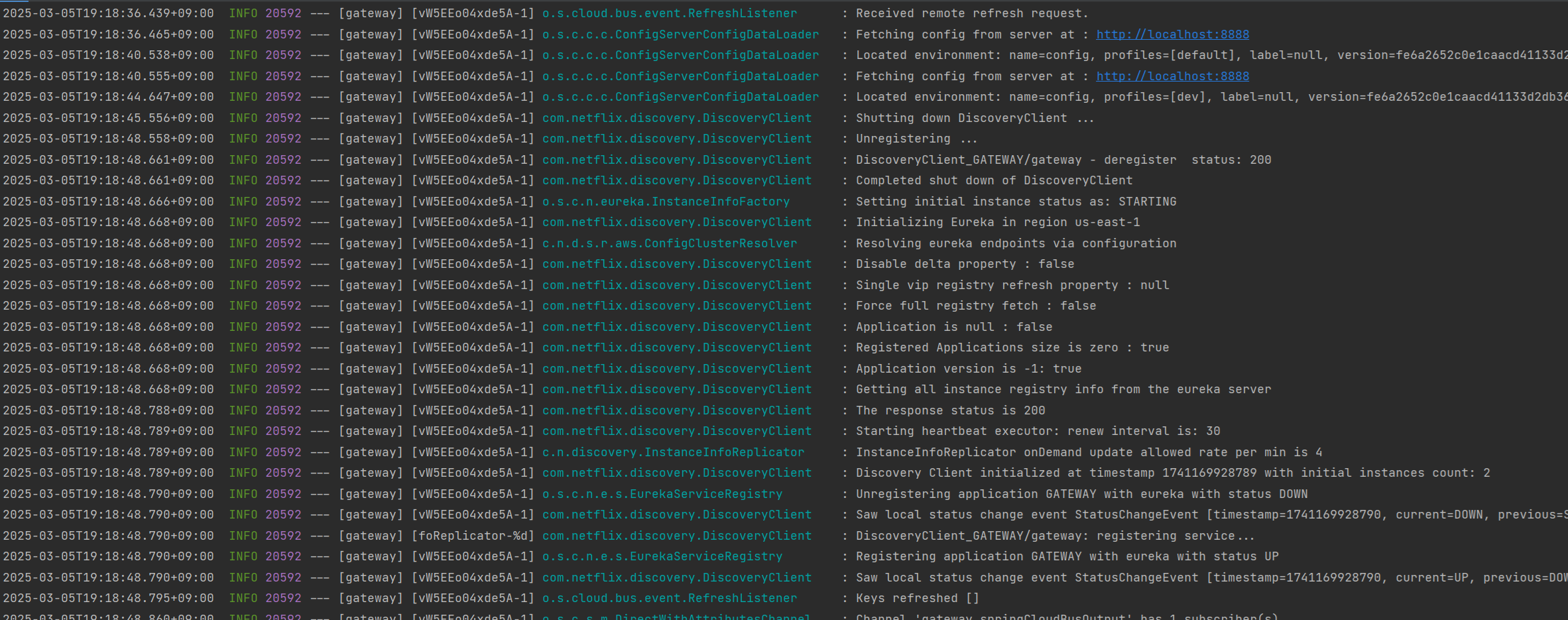Select the timestamp 2025-03-05T19:18:45.556+09:00
The height and width of the screenshot is (620, 1568).
coord(108,118)
